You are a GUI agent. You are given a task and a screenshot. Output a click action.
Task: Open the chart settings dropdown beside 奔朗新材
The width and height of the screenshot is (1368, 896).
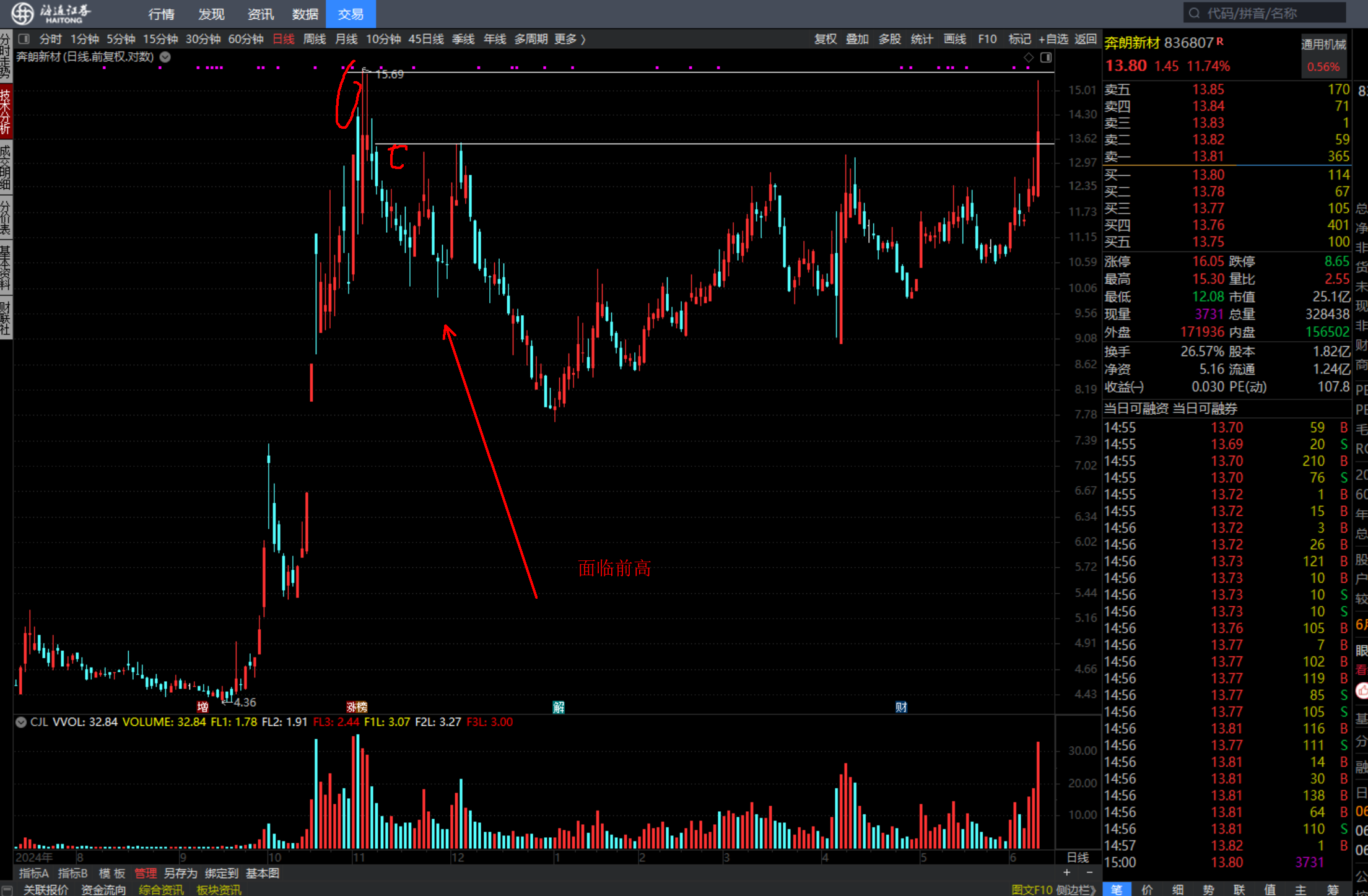tap(165, 57)
